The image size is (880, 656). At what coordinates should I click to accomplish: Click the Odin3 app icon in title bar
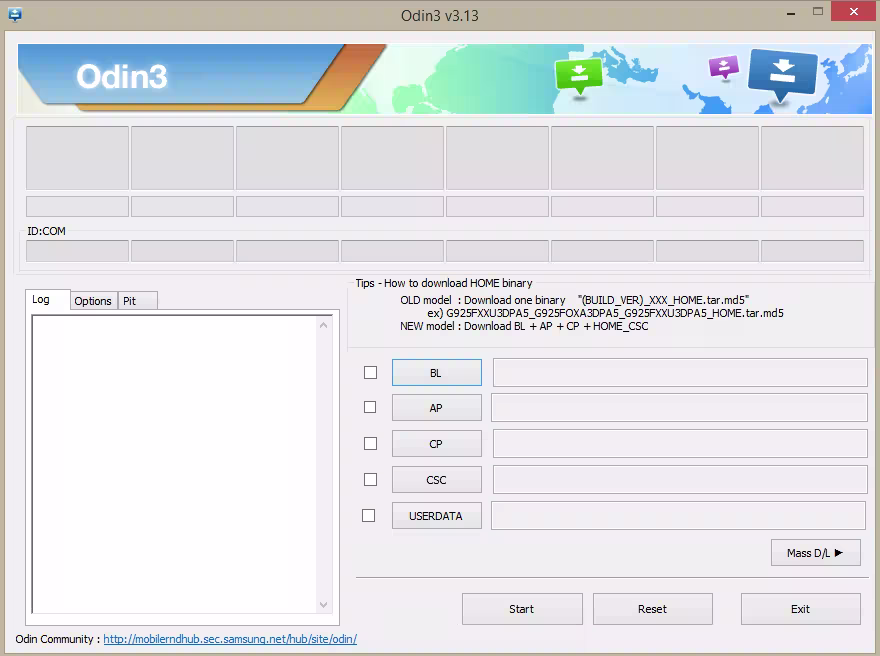(x=14, y=14)
